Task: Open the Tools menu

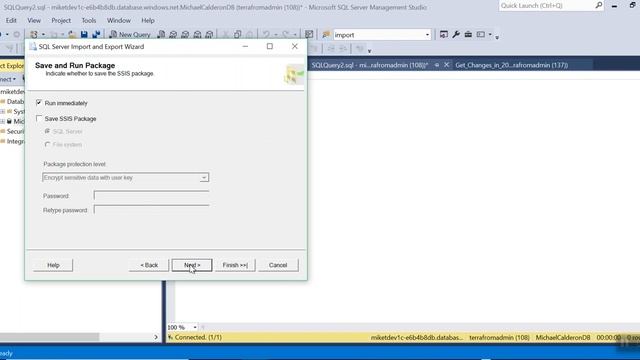Action: coord(89,20)
